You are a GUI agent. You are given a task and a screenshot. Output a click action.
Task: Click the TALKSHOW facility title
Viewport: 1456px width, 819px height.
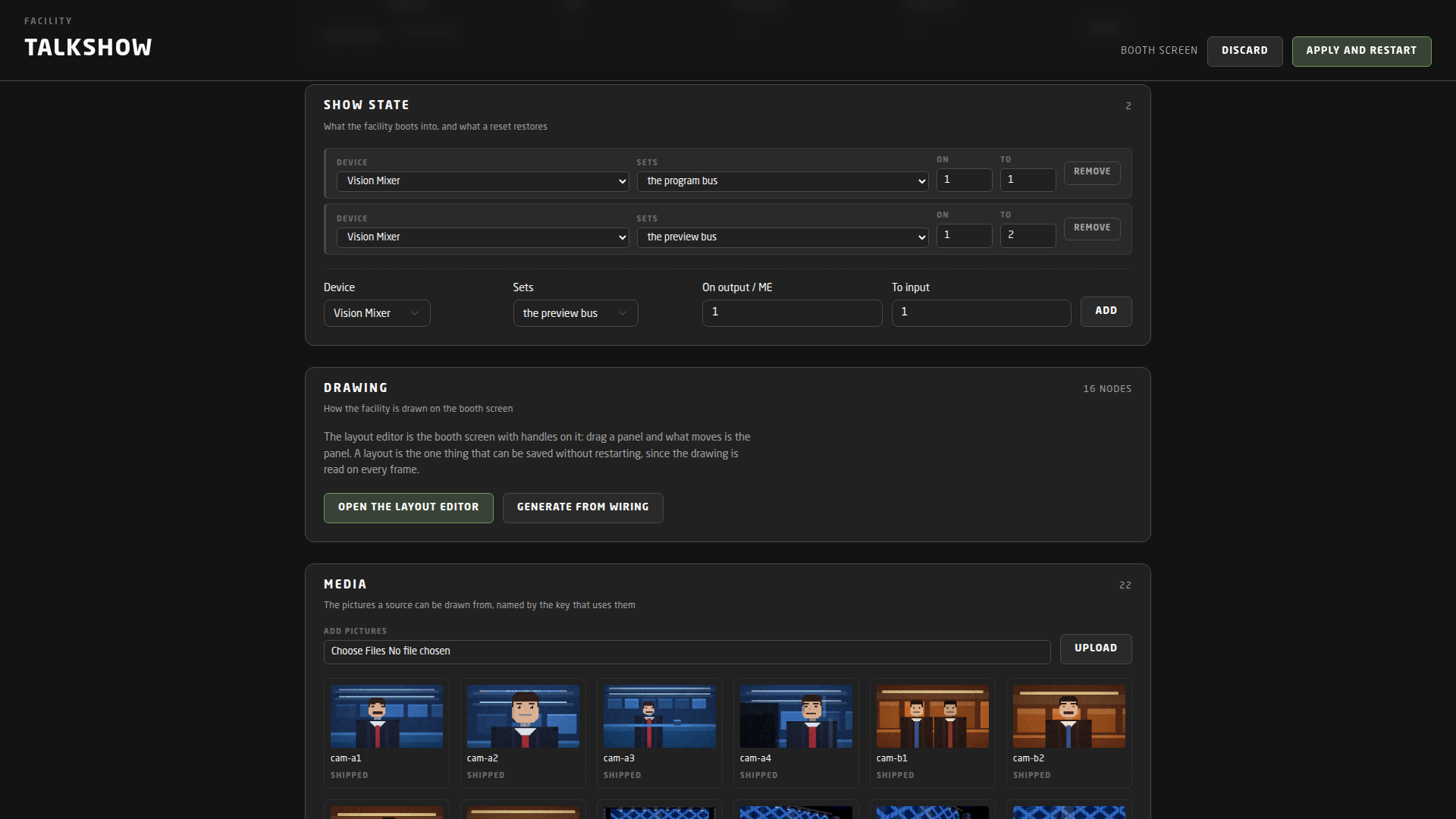tap(88, 48)
